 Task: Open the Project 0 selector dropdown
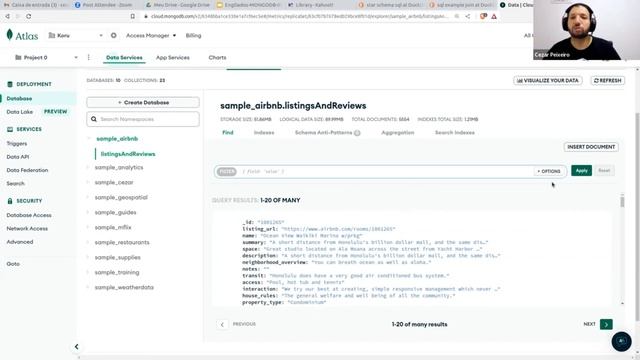(x=46, y=58)
